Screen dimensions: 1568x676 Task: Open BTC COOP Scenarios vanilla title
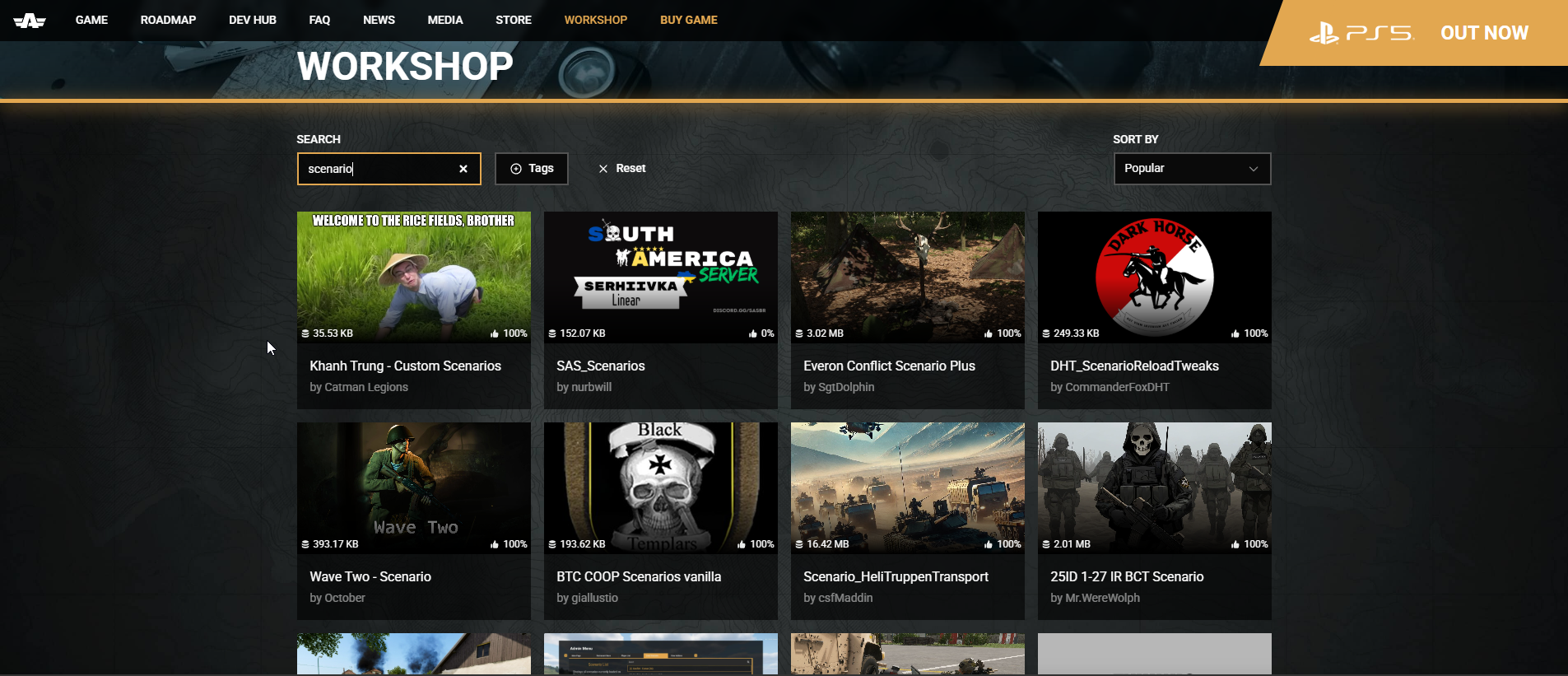click(639, 577)
